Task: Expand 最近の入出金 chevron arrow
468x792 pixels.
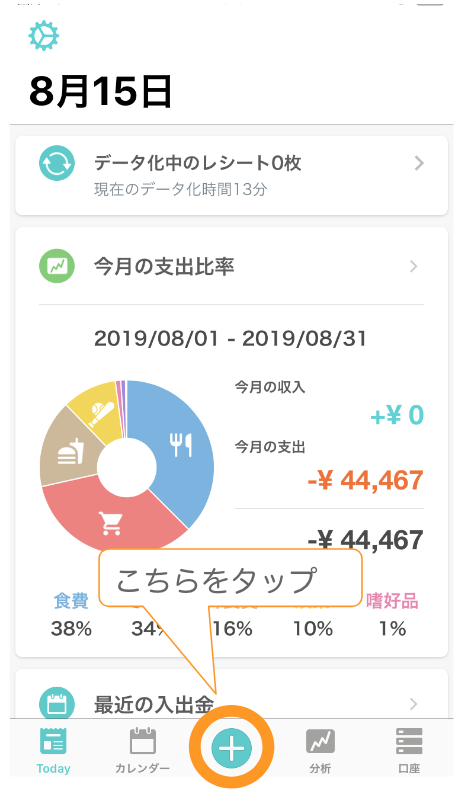Action: pyautogui.click(x=413, y=704)
